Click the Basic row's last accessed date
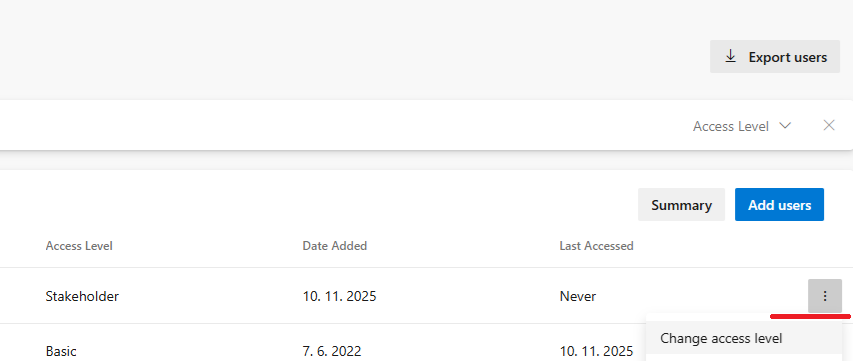853x361 pixels. (596, 351)
